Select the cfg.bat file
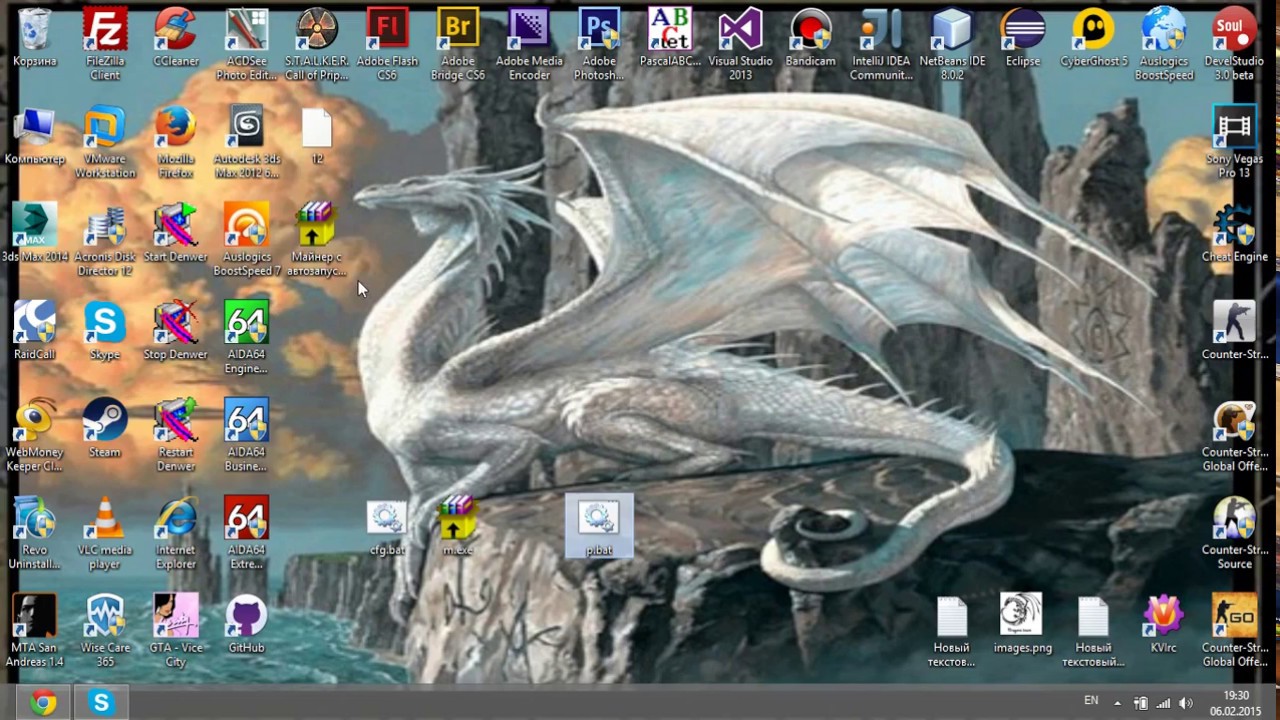This screenshot has width=1280, height=720. pyautogui.click(x=387, y=520)
